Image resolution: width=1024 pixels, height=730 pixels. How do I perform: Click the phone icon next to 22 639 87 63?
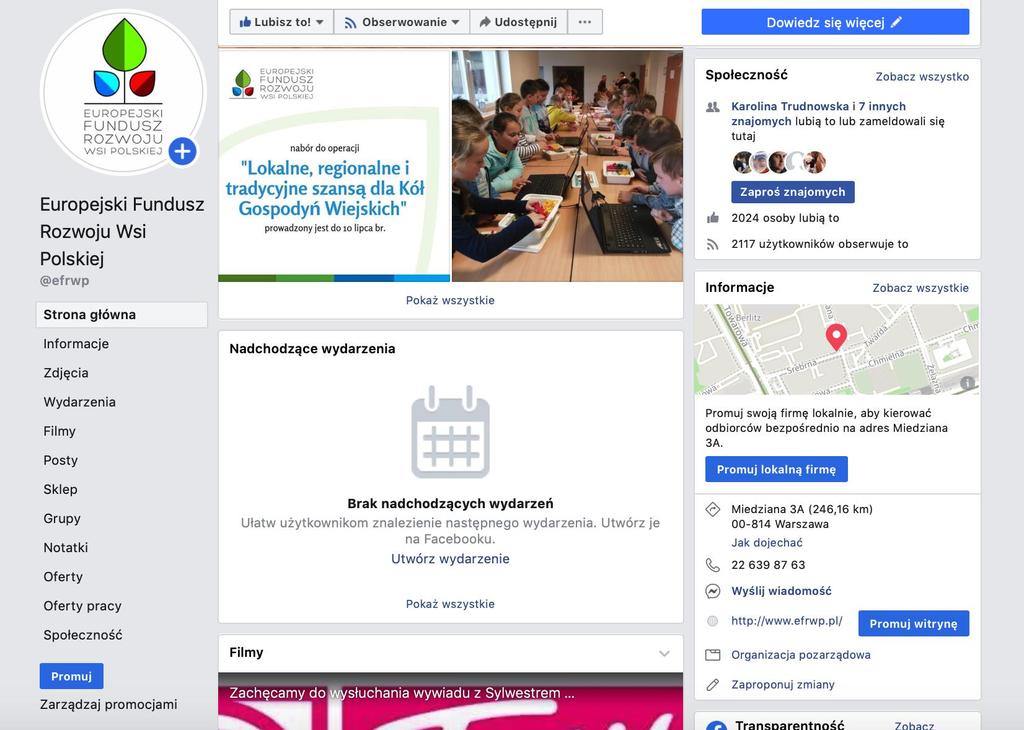pyautogui.click(x=712, y=565)
